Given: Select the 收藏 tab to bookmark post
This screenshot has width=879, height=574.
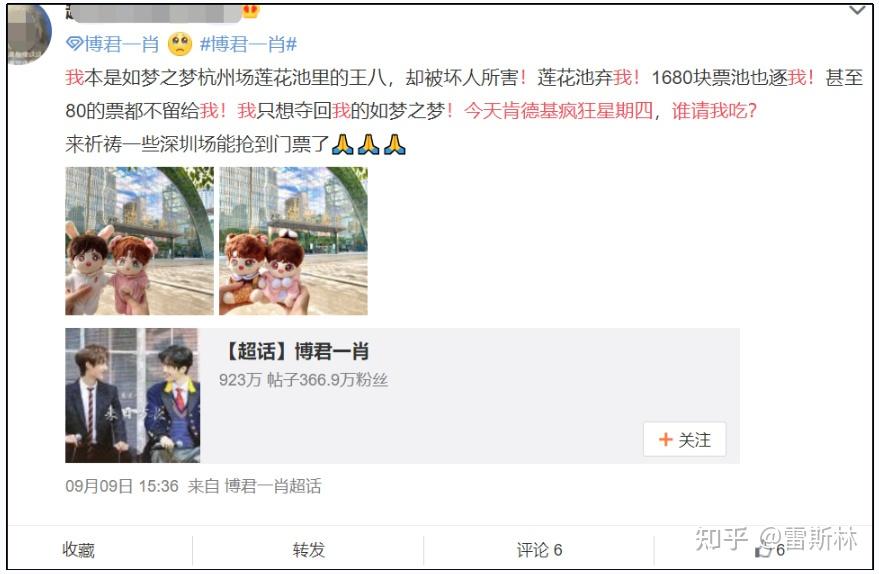Looking at the screenshot, I should click(78, 550).
